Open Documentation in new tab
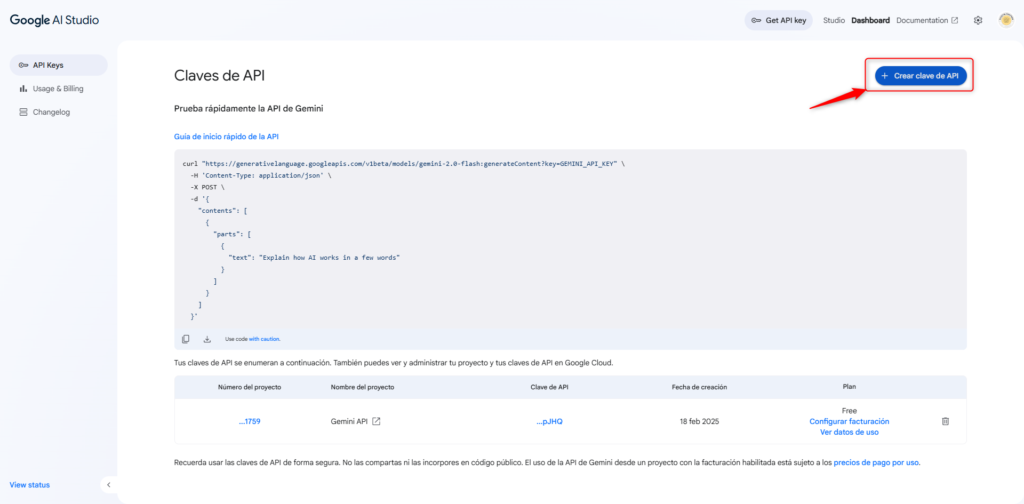This screenshot has height=504, width=1024. [927, 20]
